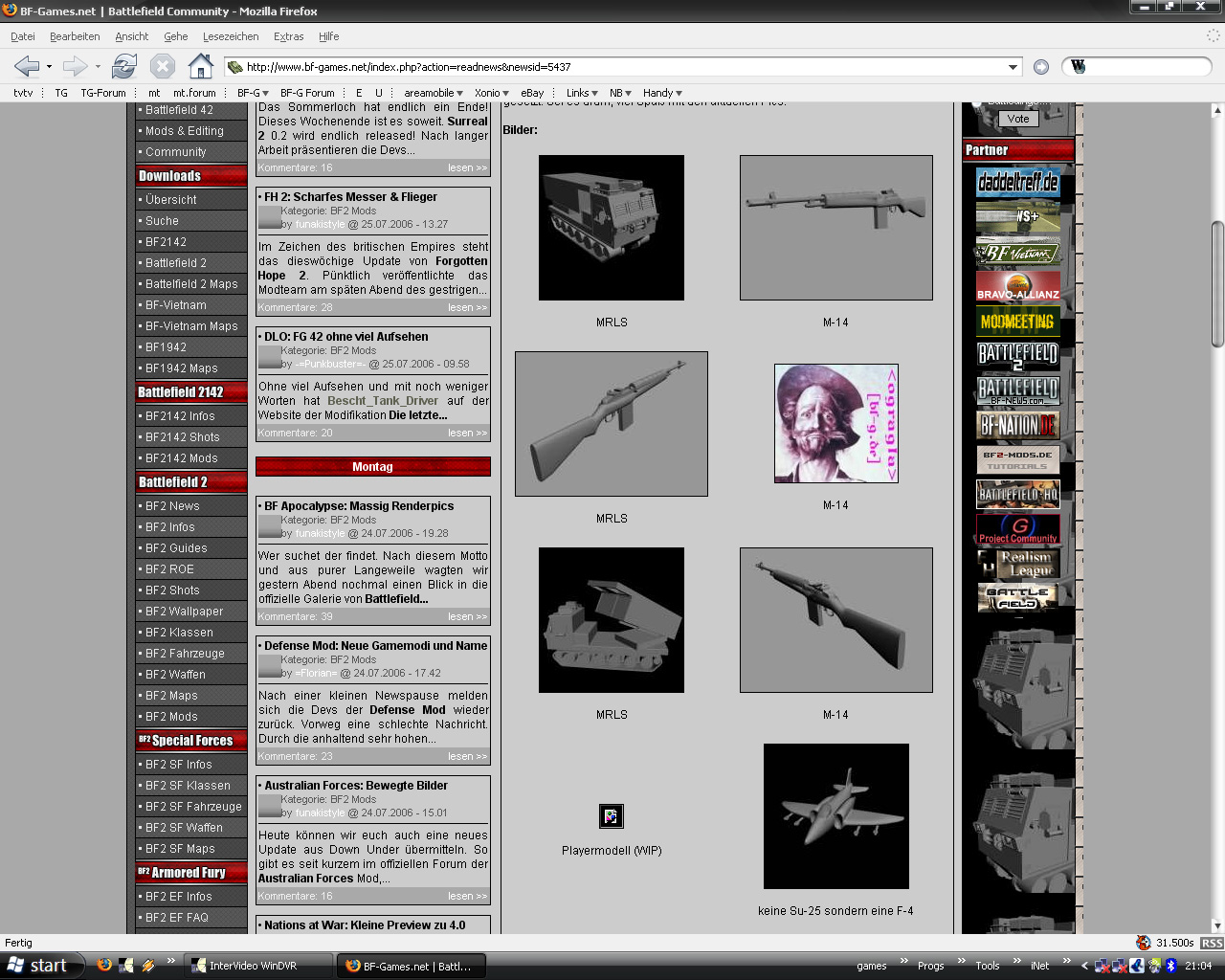Open the Hilfe menu
This screenshot has height=980, width=1225.
click(x=329, y=36)
